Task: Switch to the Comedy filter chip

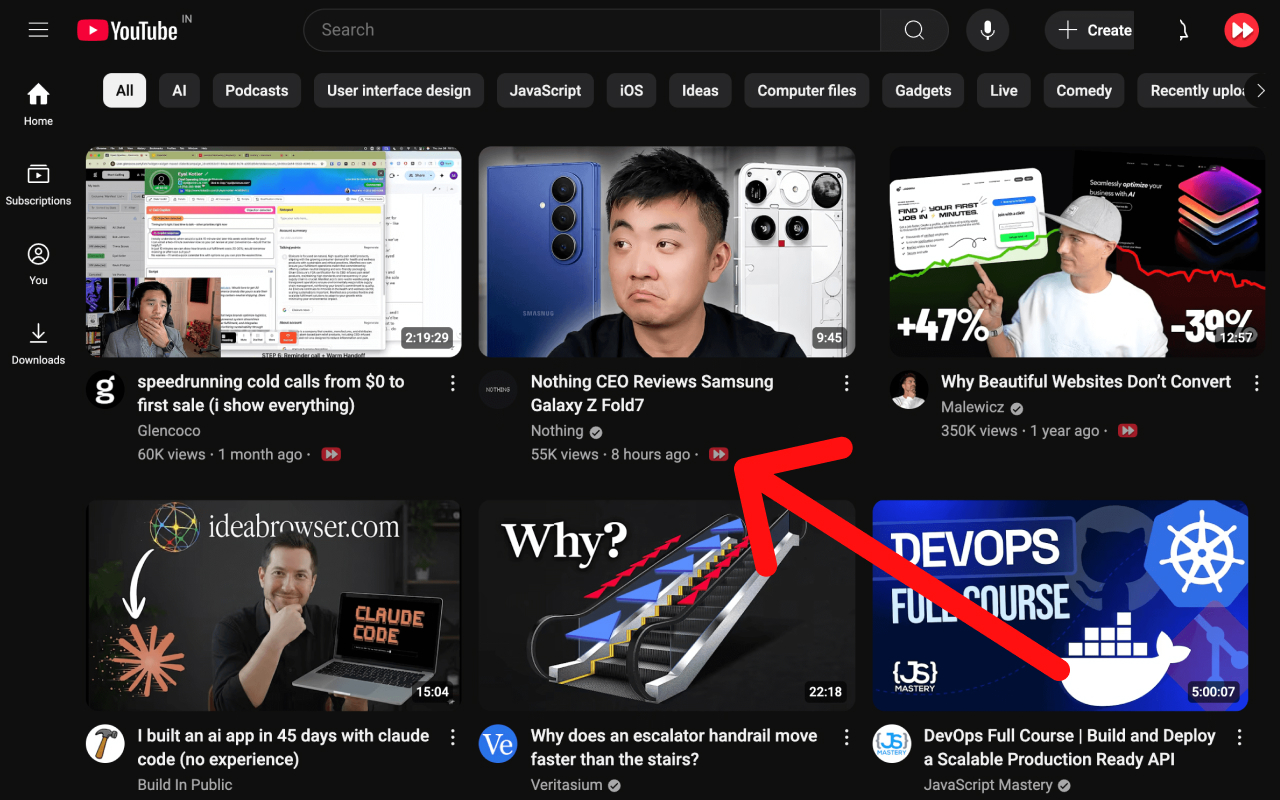Action: tap(1083, 90)
